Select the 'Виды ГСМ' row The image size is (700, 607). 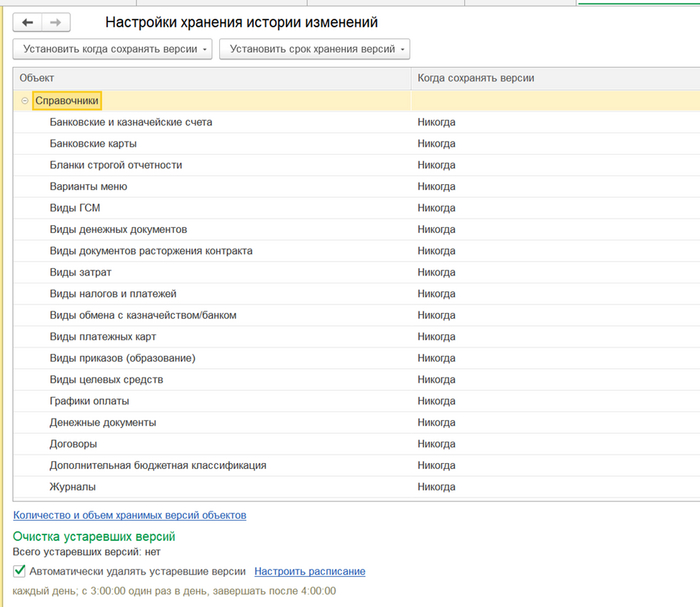click(75, 208)
